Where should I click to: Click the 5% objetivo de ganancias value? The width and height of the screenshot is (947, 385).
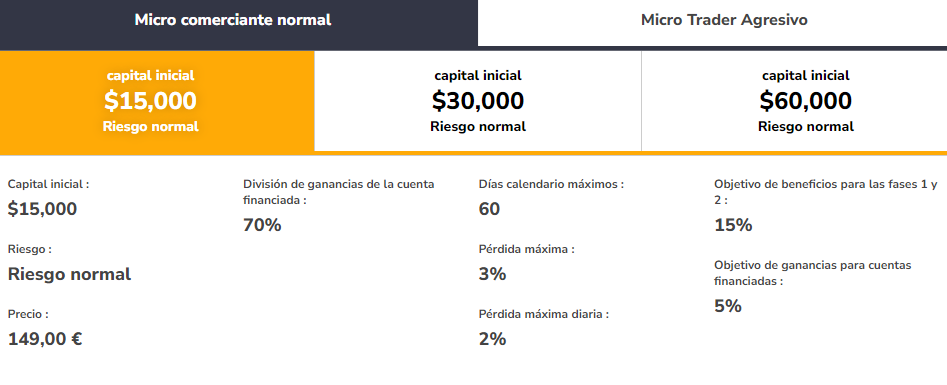[x=728, y=306]
